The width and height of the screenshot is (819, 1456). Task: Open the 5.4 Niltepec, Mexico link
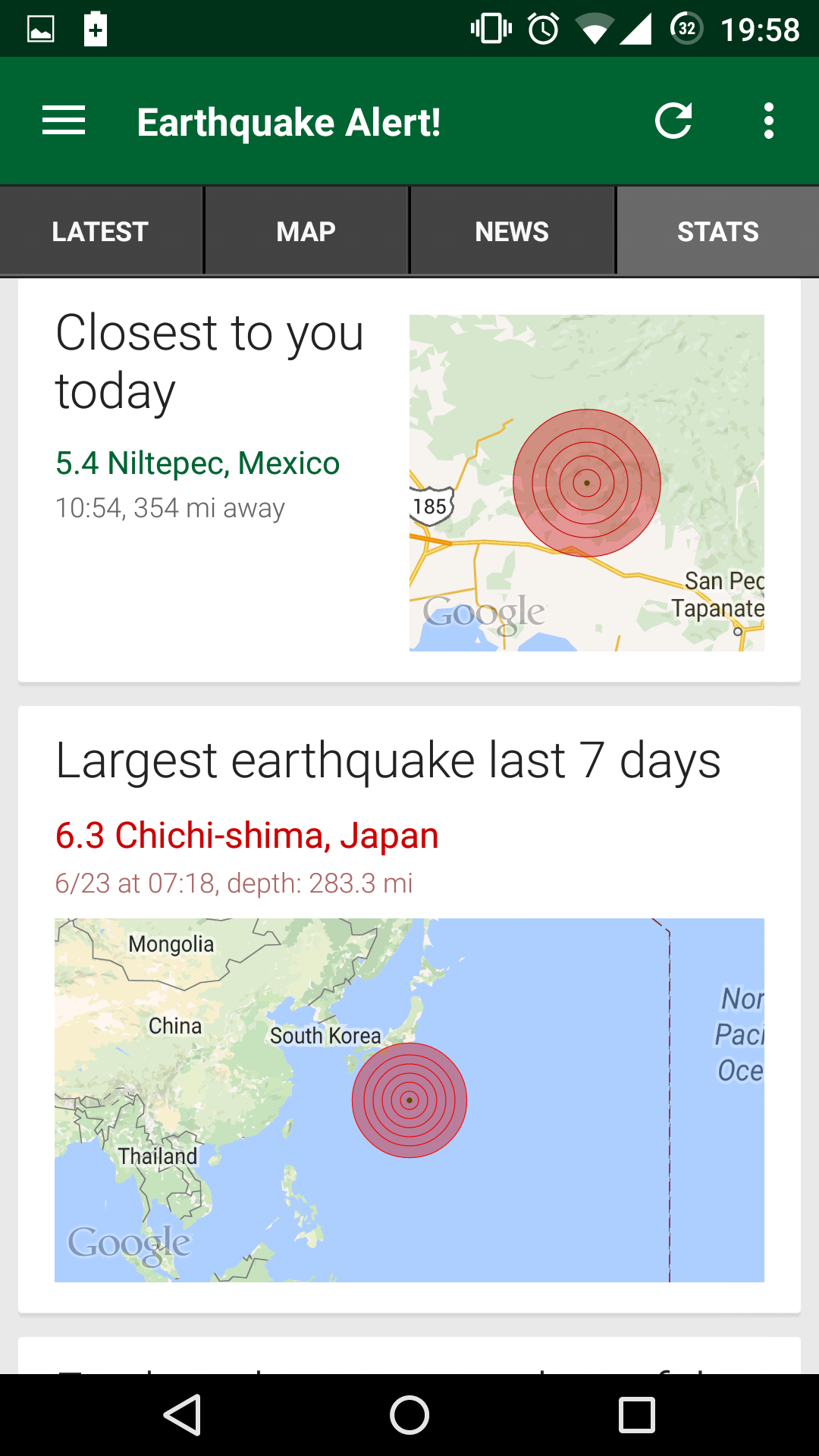[x=198, y=463]
